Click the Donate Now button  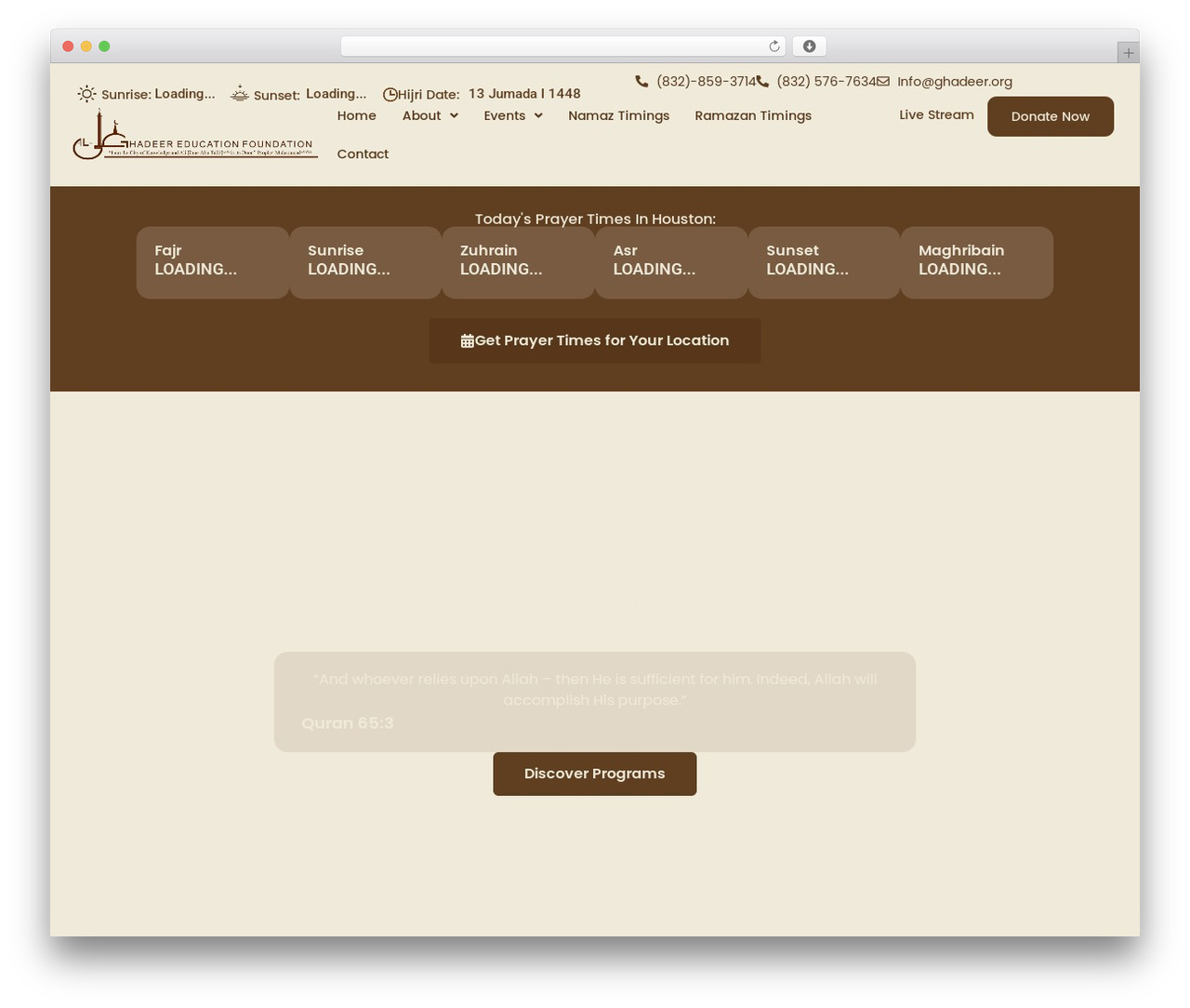click(1051, 116)
